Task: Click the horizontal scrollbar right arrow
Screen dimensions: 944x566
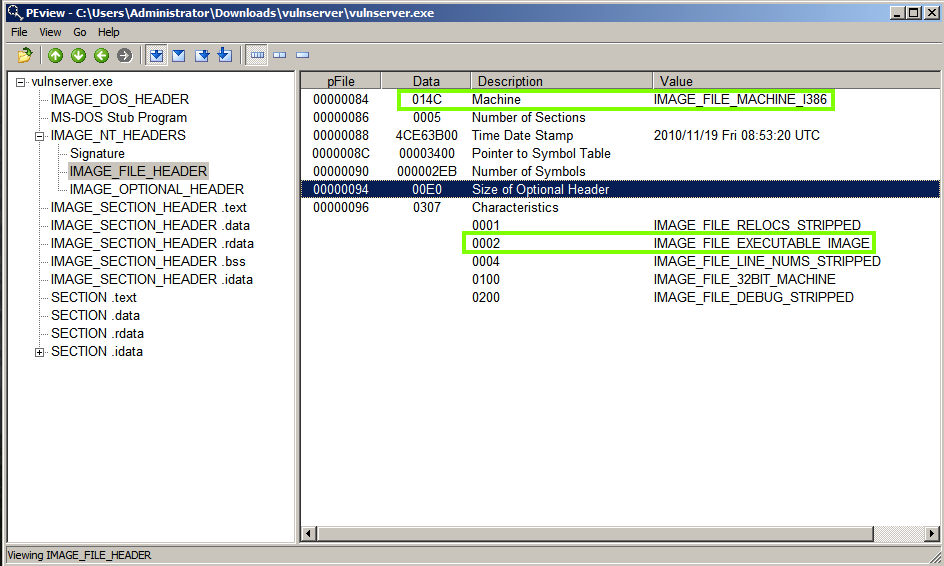Action: pyautogui.click(x=931, y=533)
